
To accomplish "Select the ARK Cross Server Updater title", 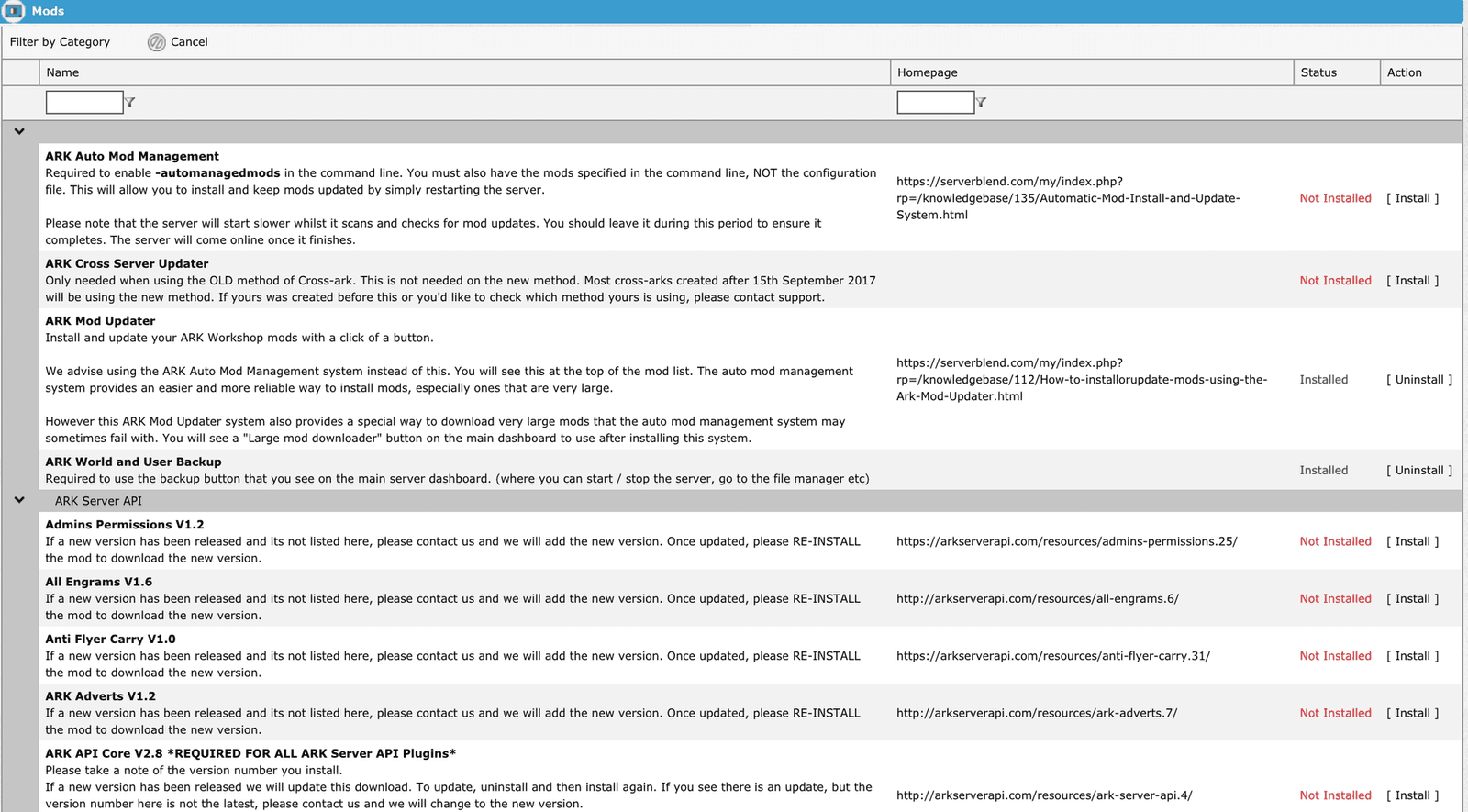I will [x=127, y=264].
